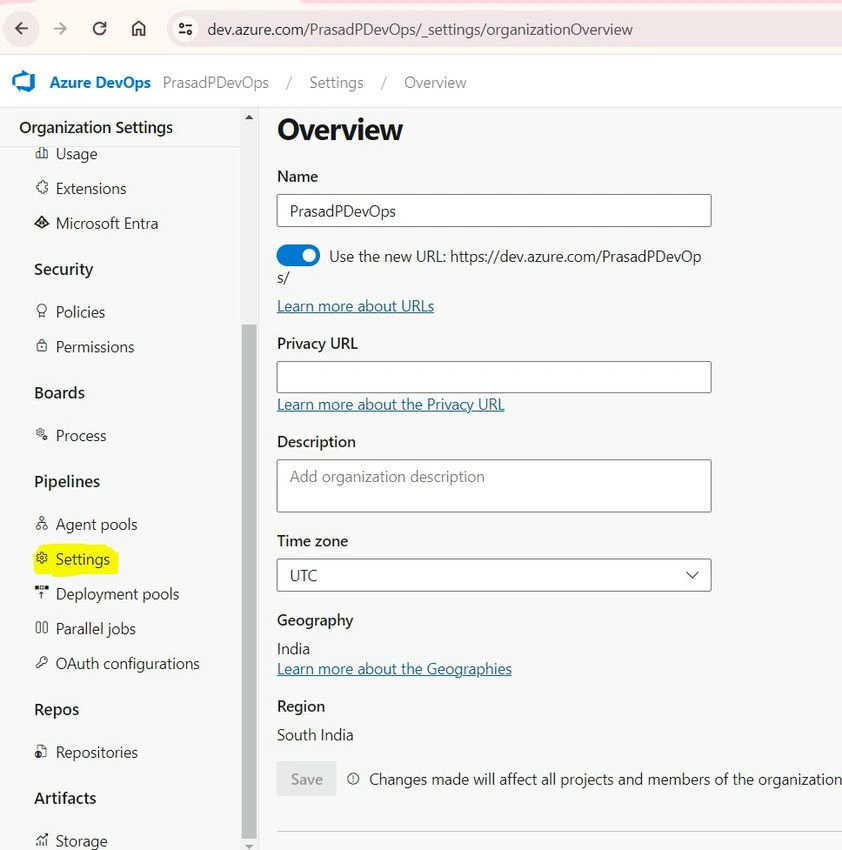Click the browser forward arrow
Screen dimensions: 842x850
(60, 29)
